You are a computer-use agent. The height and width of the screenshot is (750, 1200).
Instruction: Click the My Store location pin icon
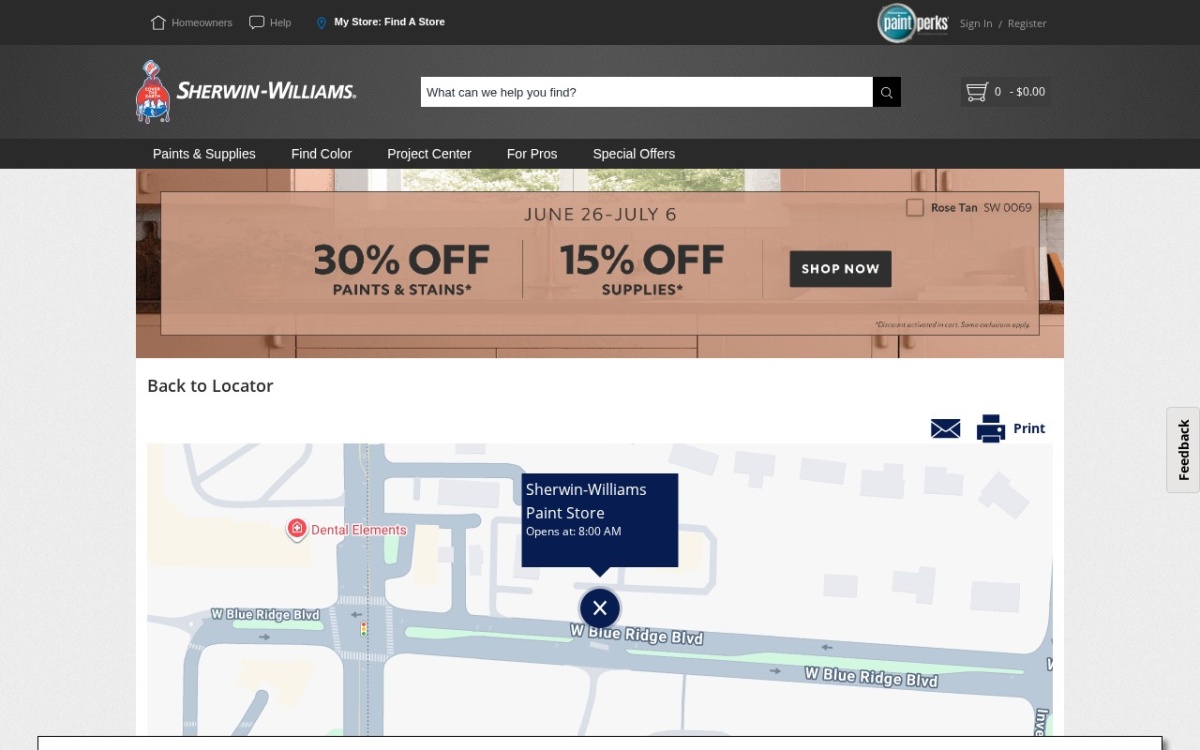click(x=321, y=22)
